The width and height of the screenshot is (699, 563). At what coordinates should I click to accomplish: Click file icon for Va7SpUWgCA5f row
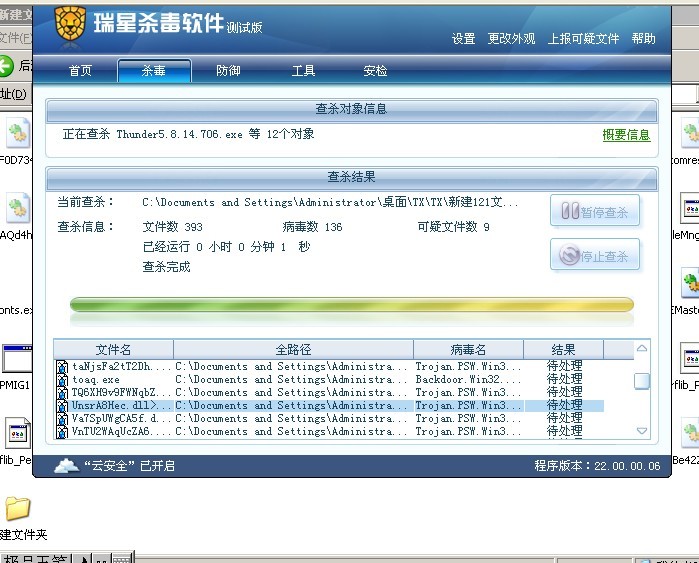[x=62, y=419]
